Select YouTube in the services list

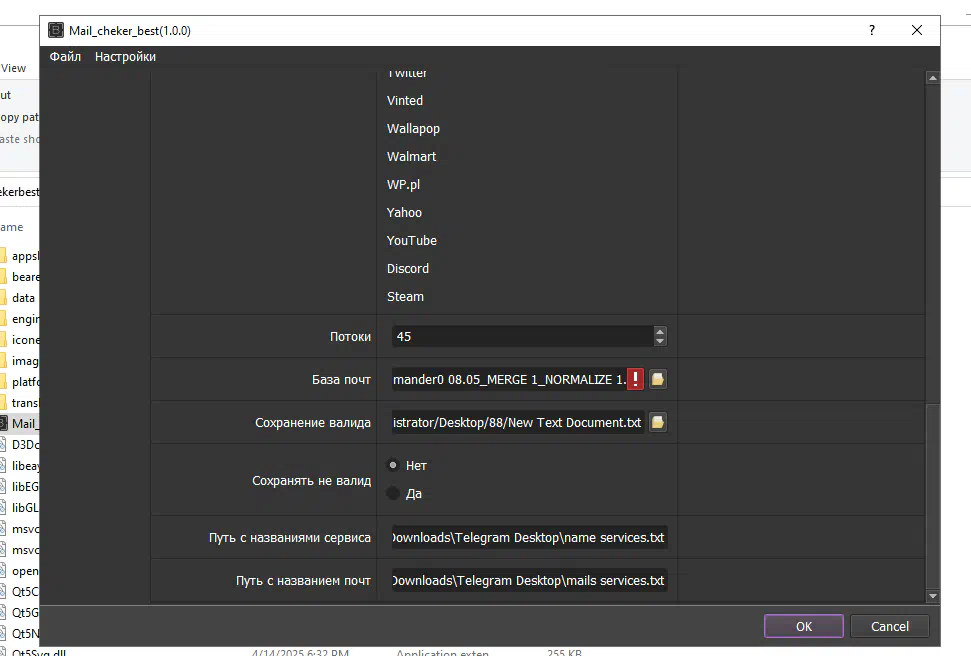(x=412, y=240)
